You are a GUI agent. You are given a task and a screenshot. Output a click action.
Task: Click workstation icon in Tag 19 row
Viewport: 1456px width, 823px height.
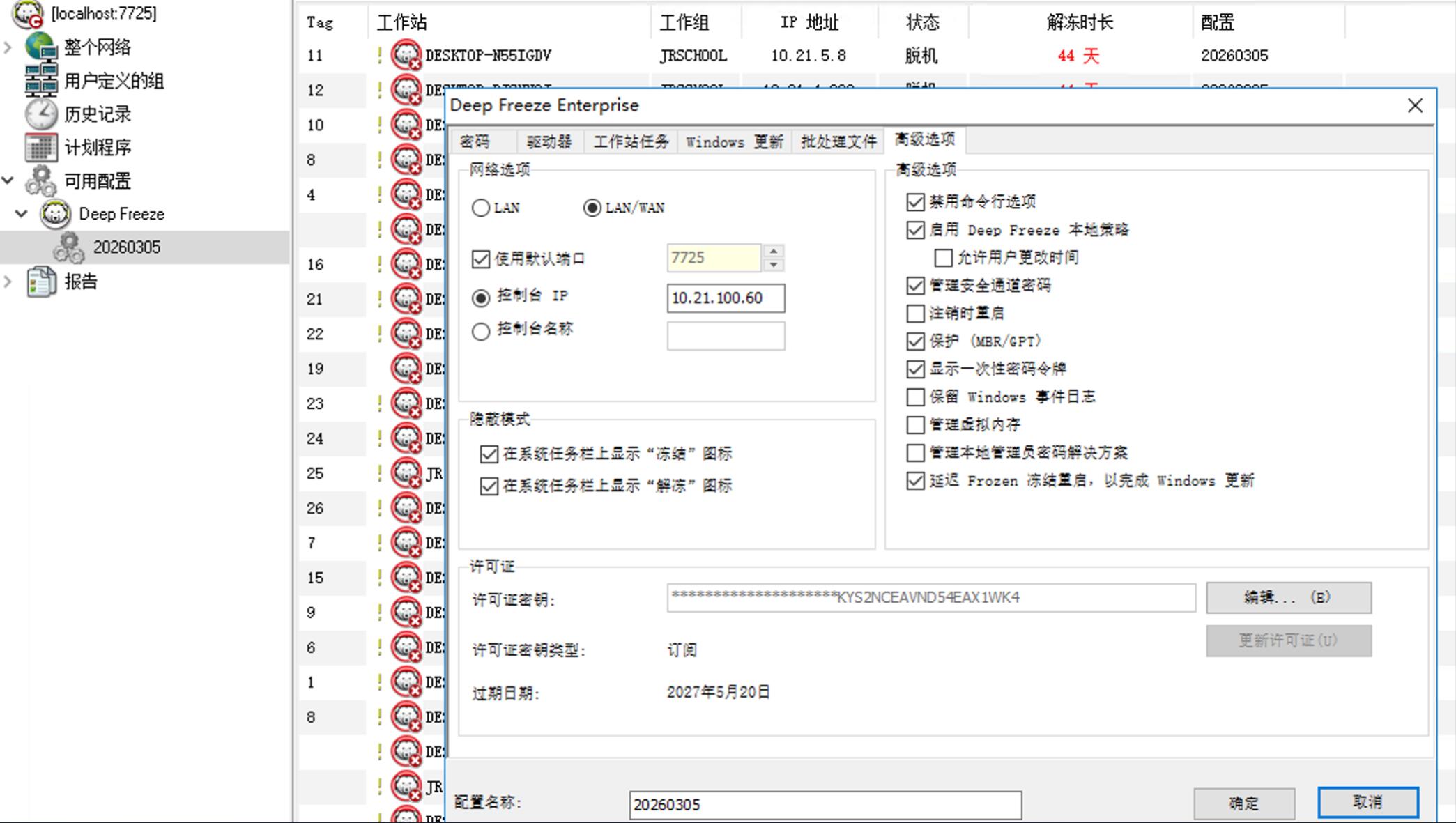pos(406,369)
